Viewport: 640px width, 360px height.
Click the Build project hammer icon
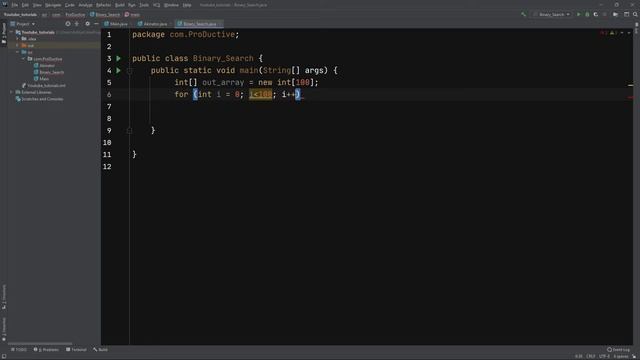click(524, 14)
